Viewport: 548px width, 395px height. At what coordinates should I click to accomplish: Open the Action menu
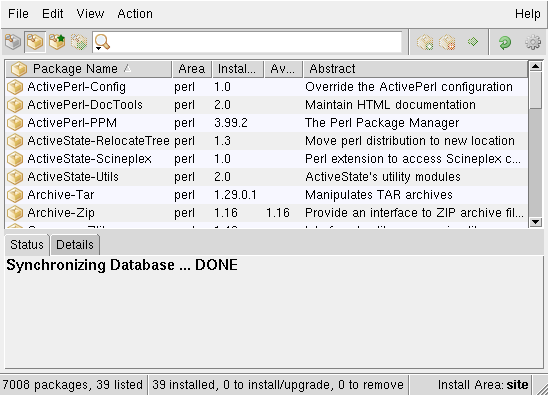coord(135,14)
